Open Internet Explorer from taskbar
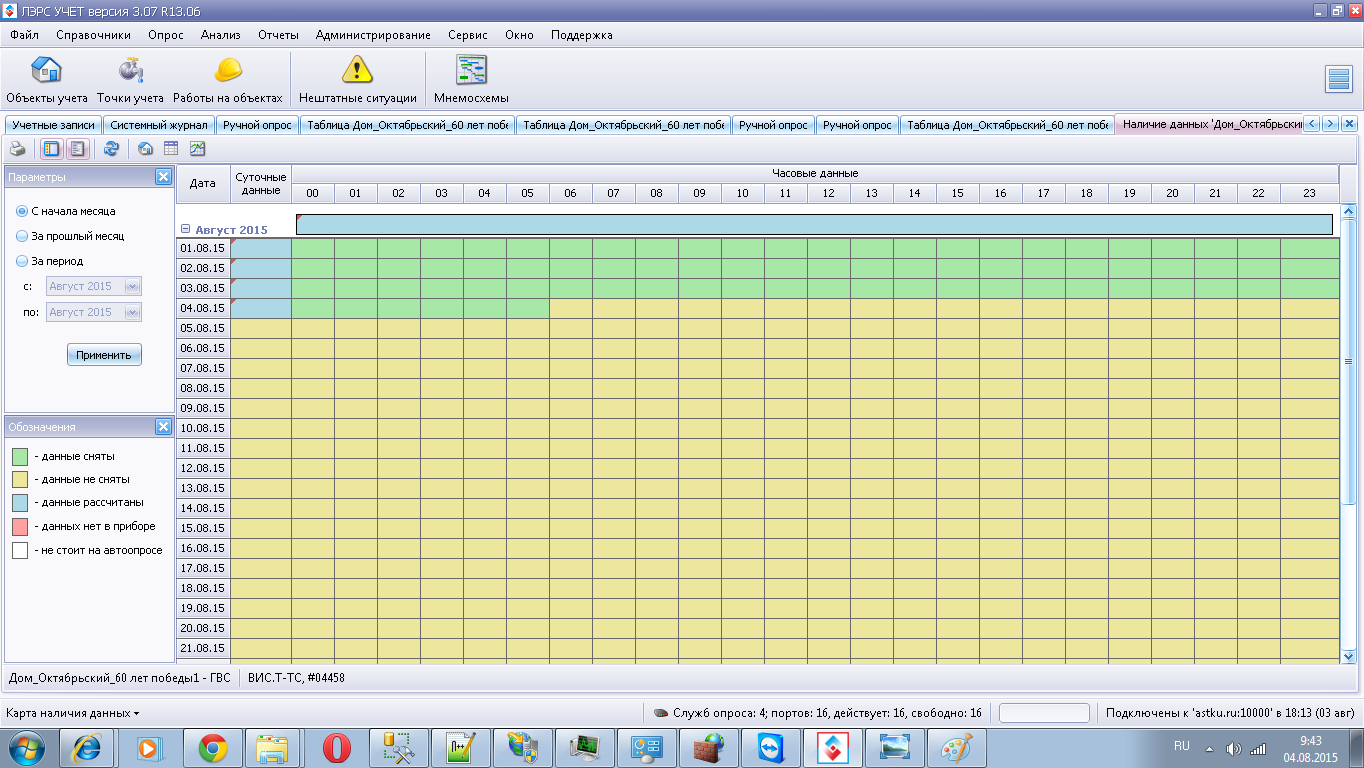1364x768 pixels. 88,747
